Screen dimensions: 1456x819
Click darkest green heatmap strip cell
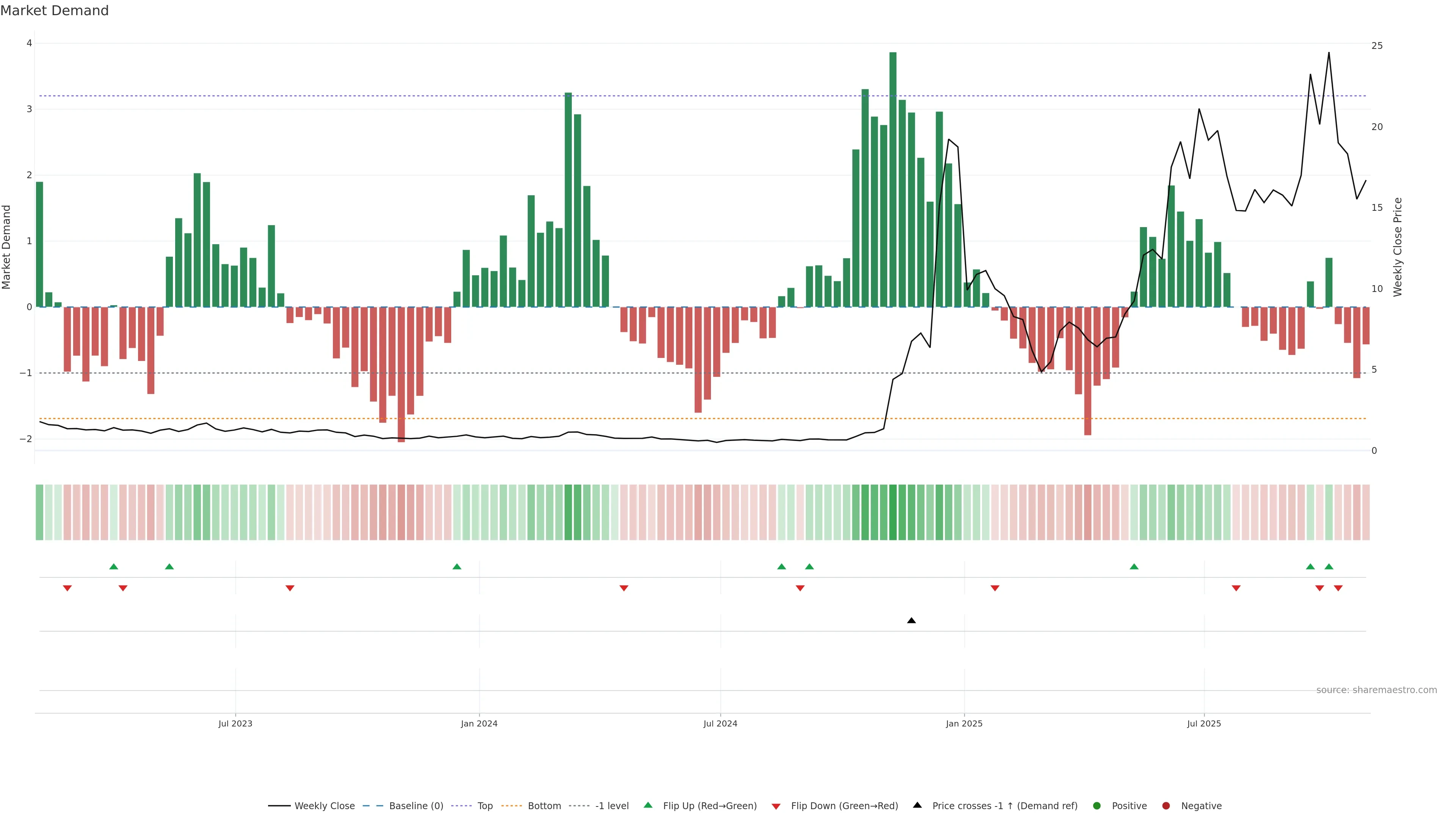click(x=893, y=512)
